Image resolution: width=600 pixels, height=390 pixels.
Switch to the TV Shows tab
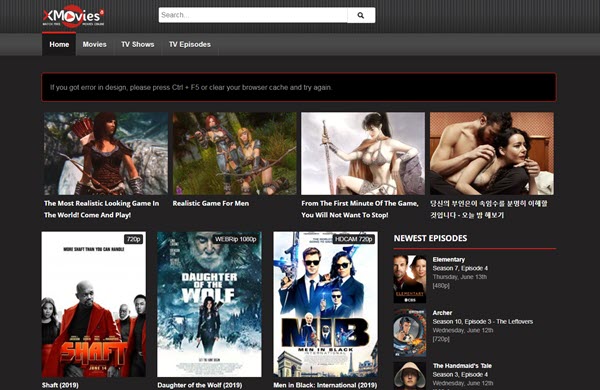pyautogui.click(x=138, y=44)
